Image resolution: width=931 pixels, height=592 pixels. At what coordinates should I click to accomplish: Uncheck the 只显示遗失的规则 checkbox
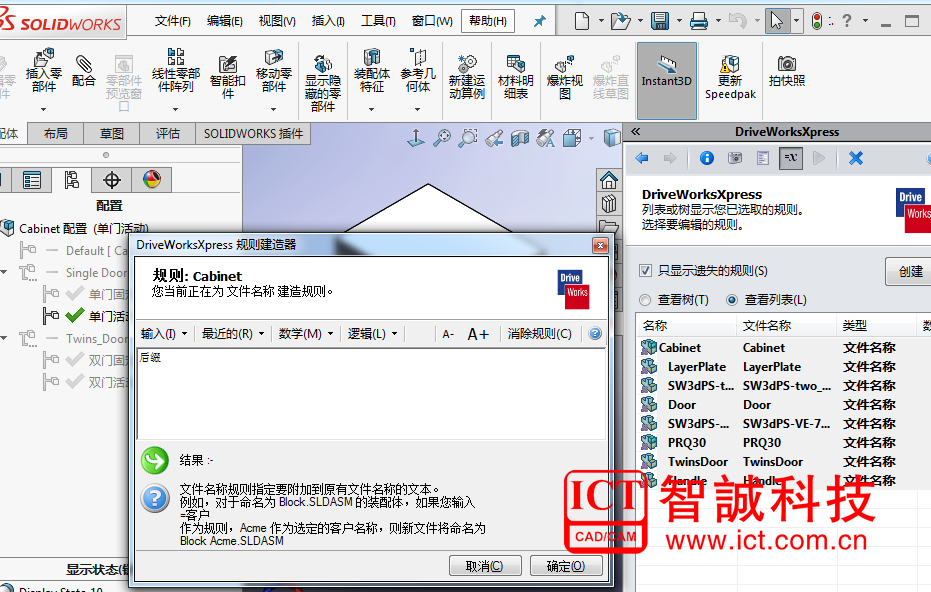(646, 272)
